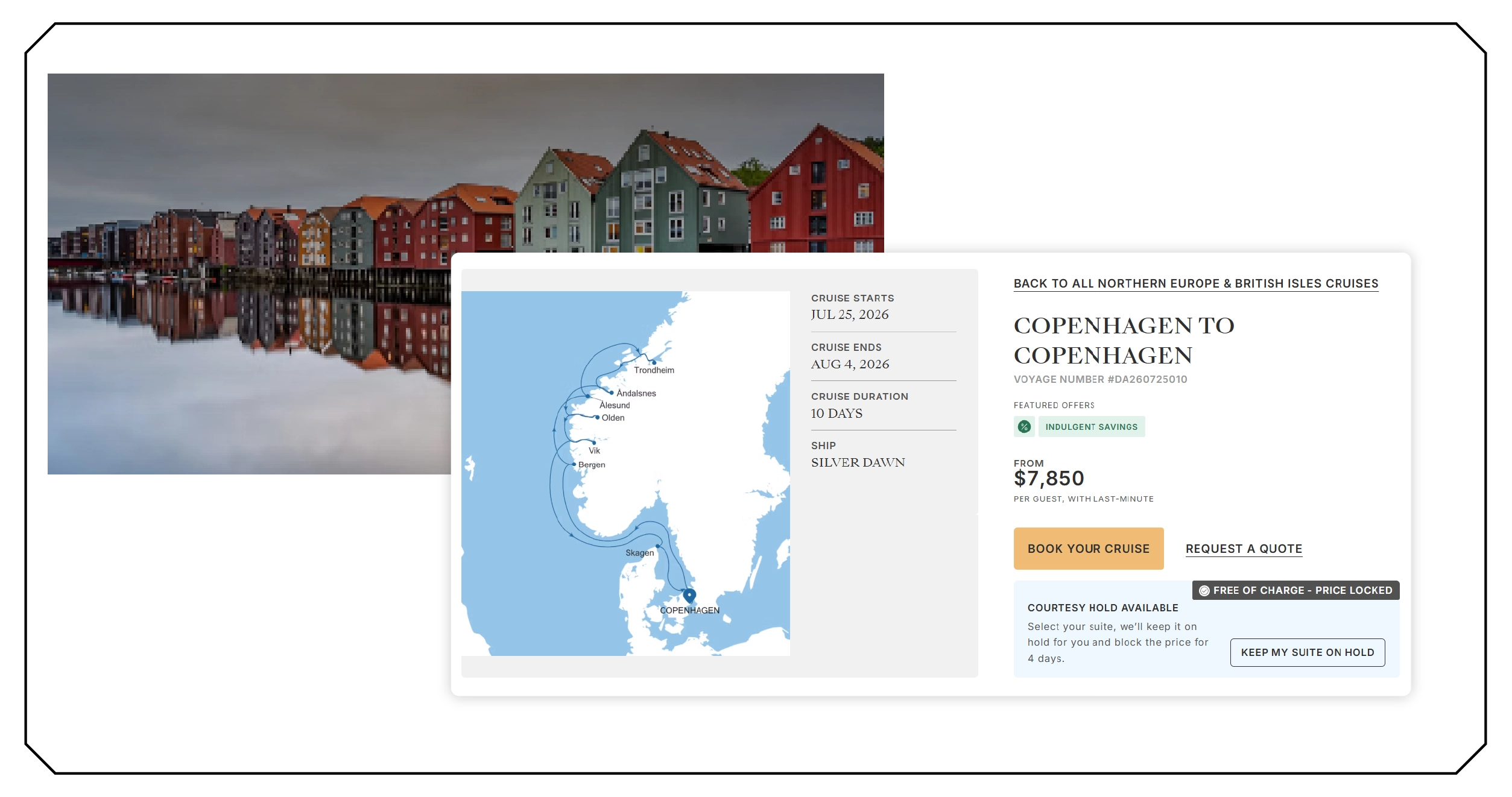Viewport: 1512px width, 797px height.
Task: Click the Trondheim port dot on map
Action: 654,362
